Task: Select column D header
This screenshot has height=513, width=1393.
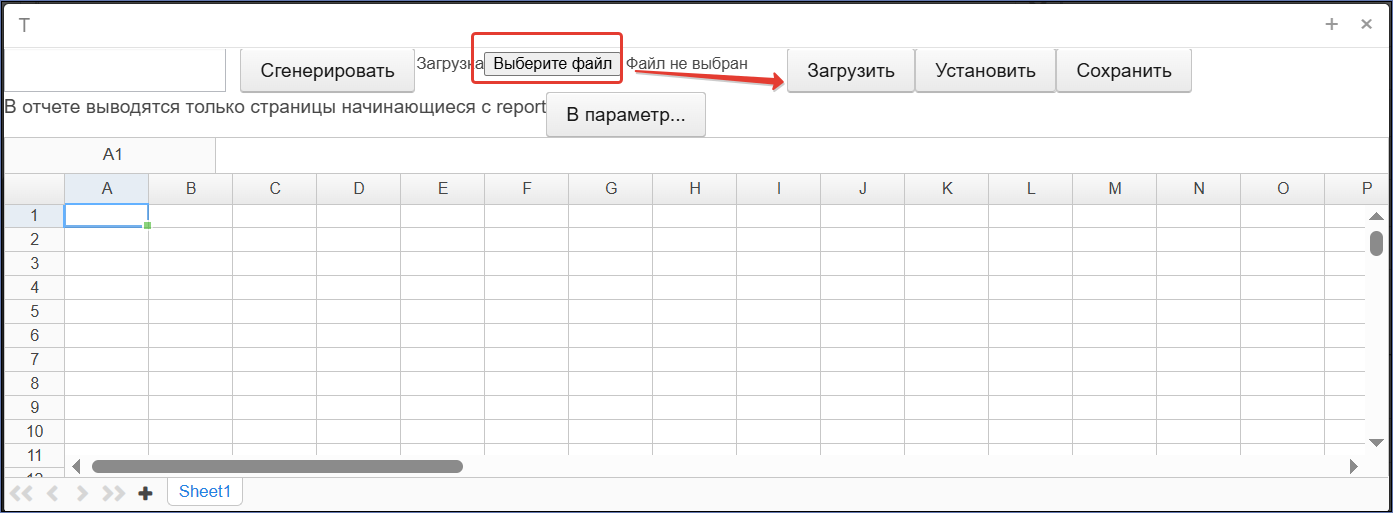Action: pos(359,188)
